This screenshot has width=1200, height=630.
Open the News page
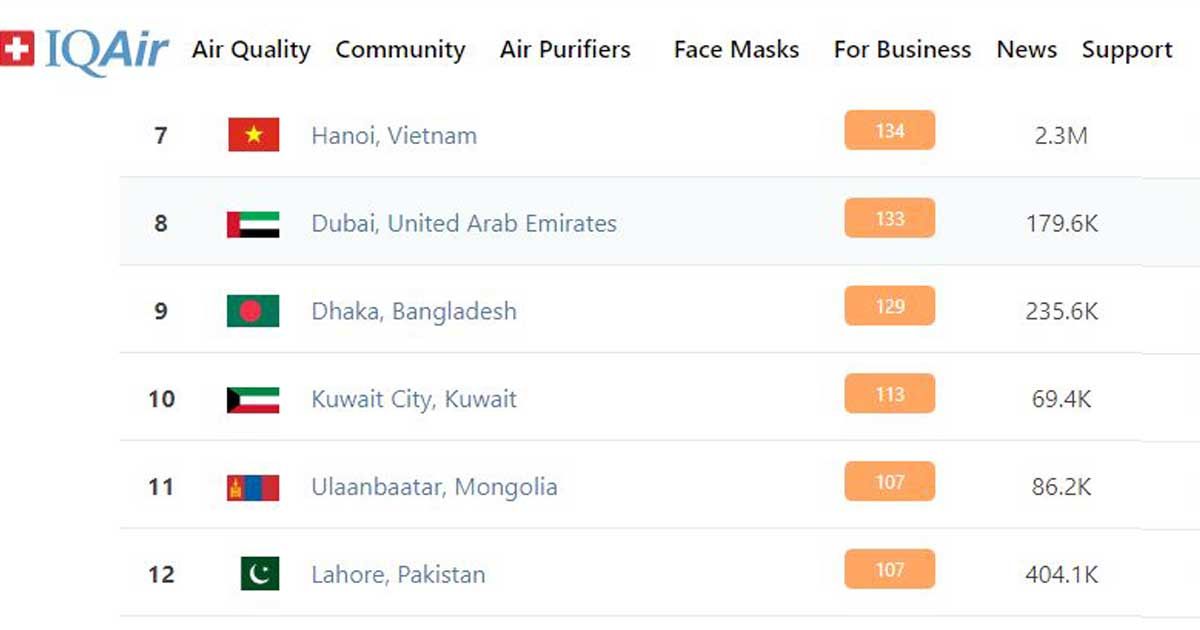1026,50
